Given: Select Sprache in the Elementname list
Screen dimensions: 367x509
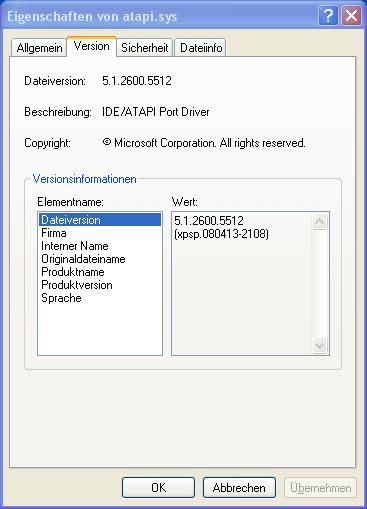Looking at the screenshot, I should coord(100,298).
